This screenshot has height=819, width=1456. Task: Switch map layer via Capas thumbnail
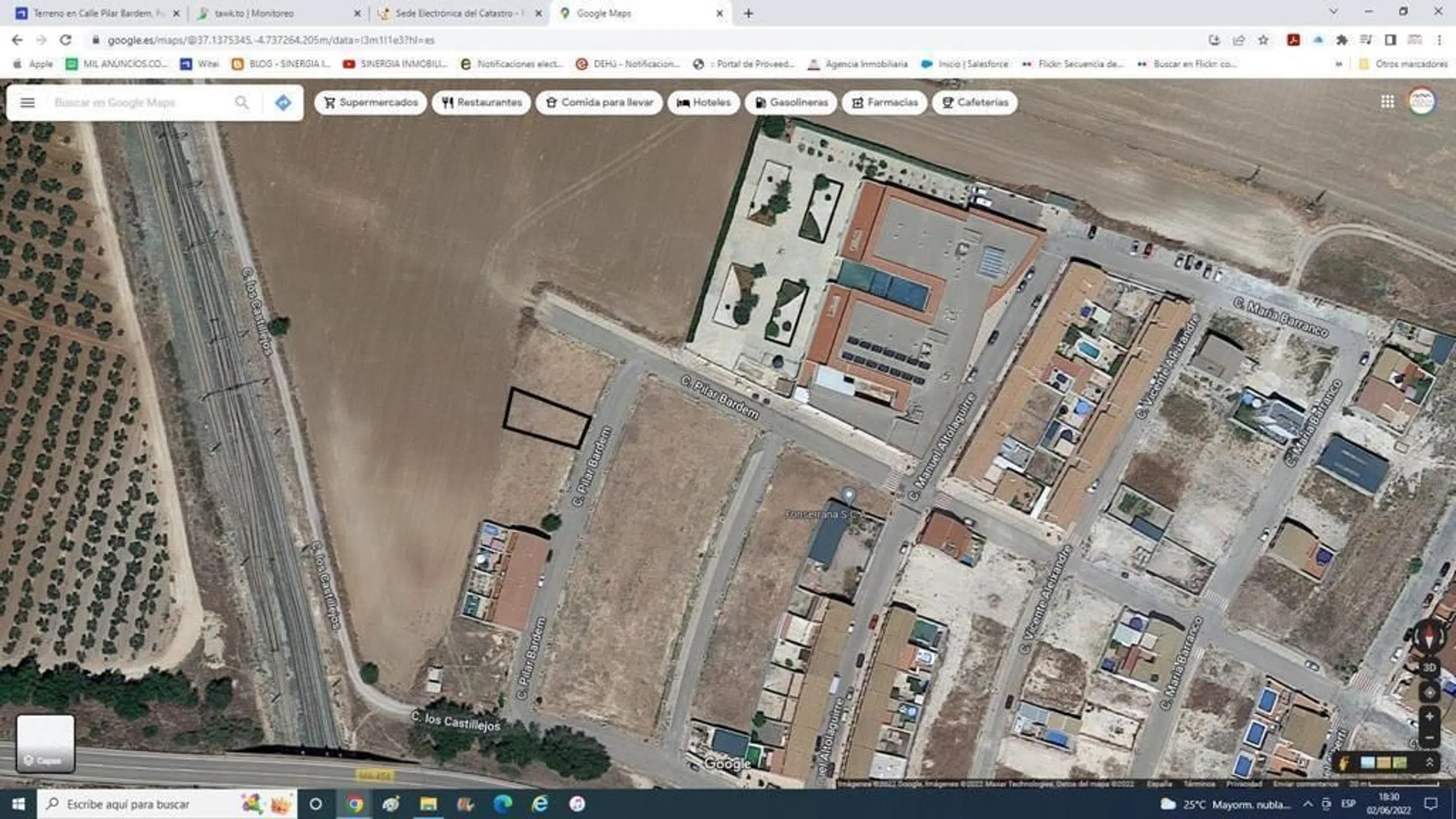pyautogui.click(x=45, y=743)
